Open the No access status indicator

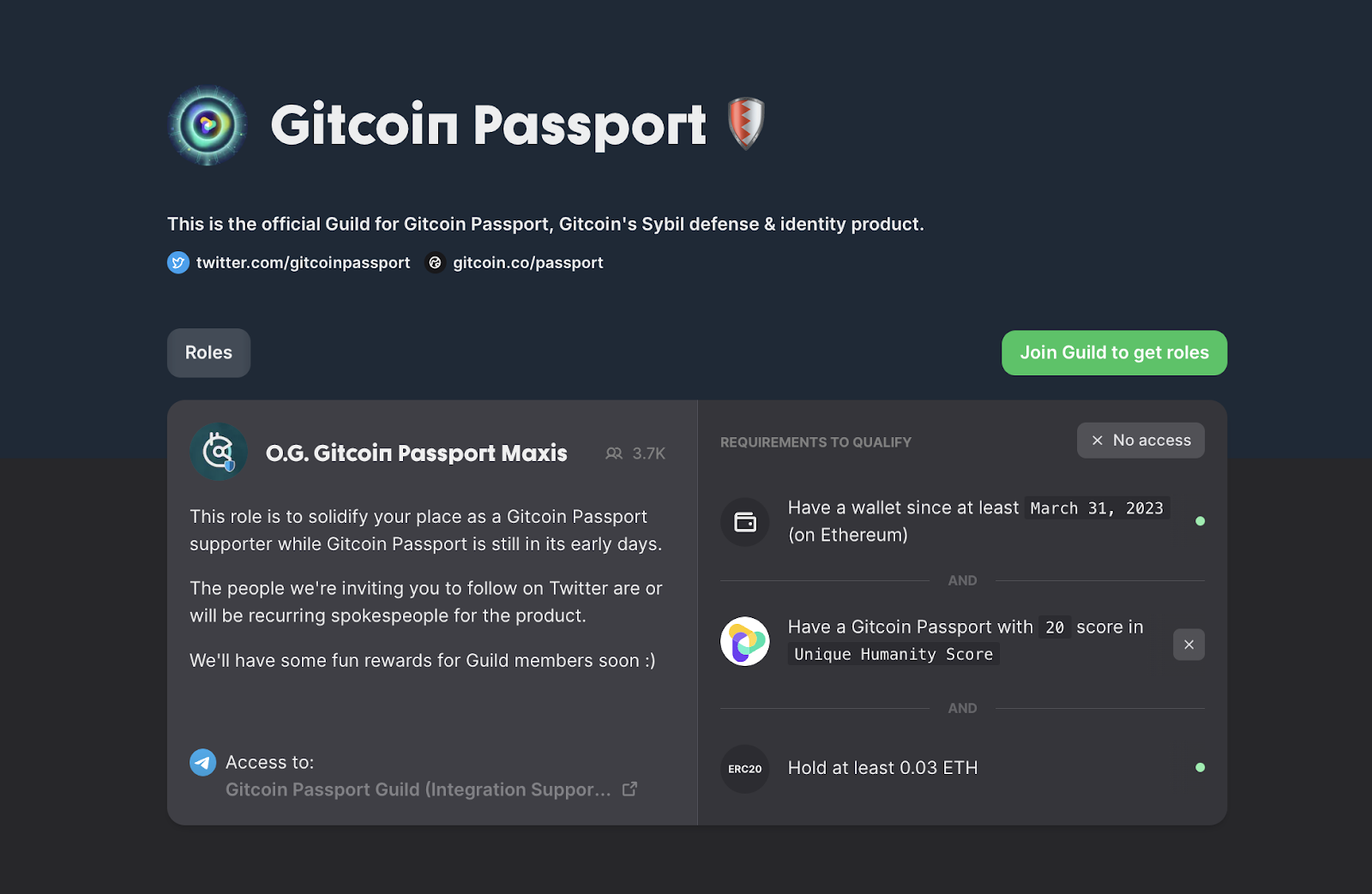click(1140, 440)
